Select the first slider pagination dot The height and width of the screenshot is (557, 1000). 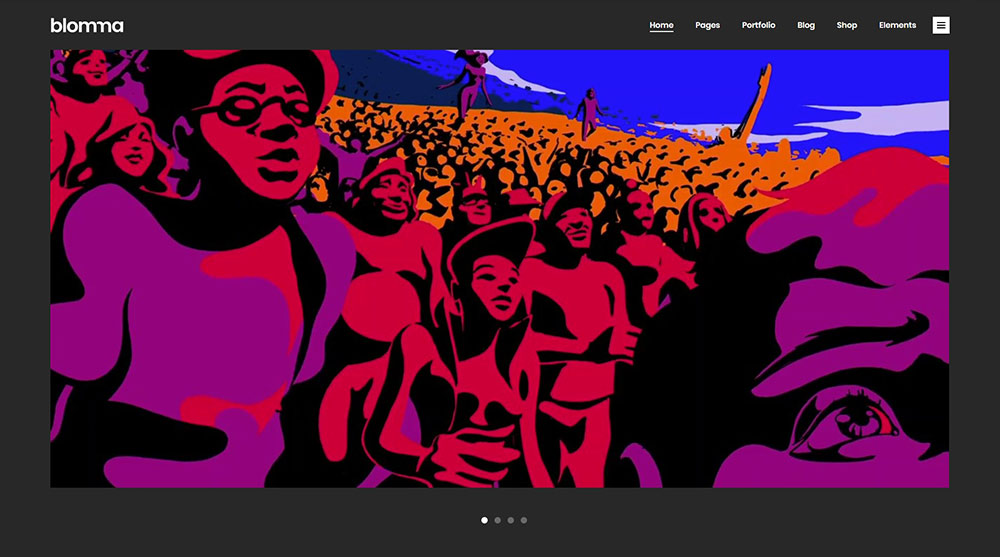pyautogui.click(x=485, y=520)
